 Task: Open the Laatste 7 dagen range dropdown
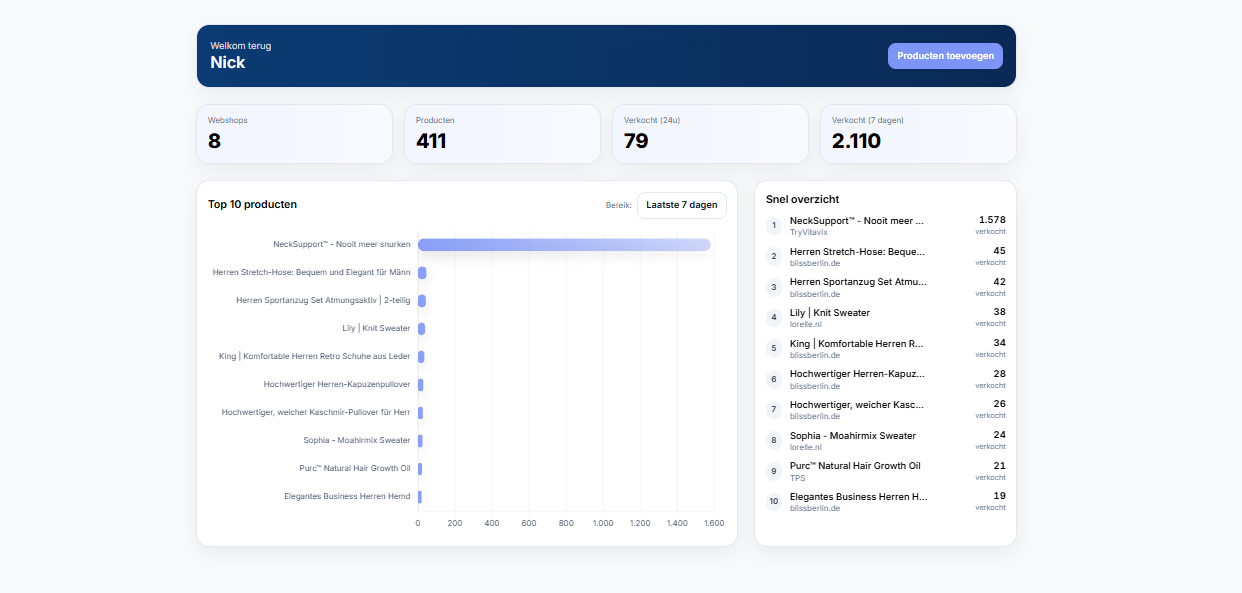[x=681, y=205]
